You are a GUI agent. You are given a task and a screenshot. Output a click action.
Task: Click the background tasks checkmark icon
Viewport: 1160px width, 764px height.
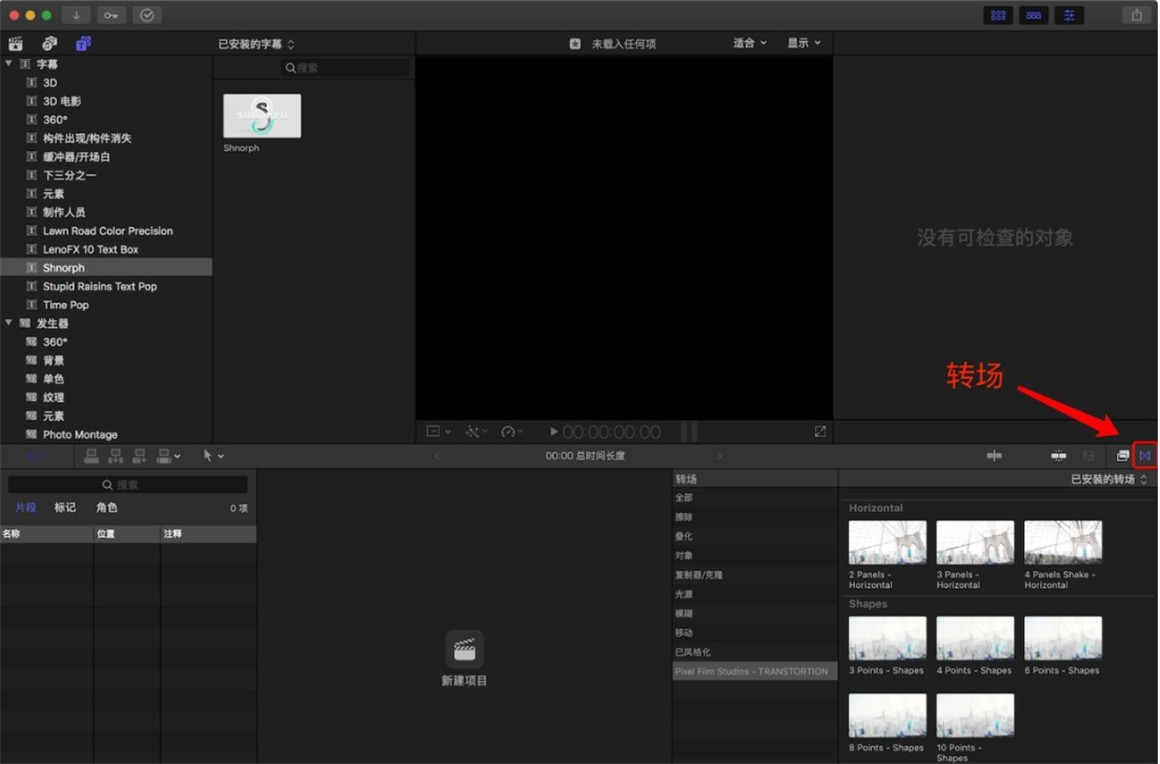click(147, 15)
